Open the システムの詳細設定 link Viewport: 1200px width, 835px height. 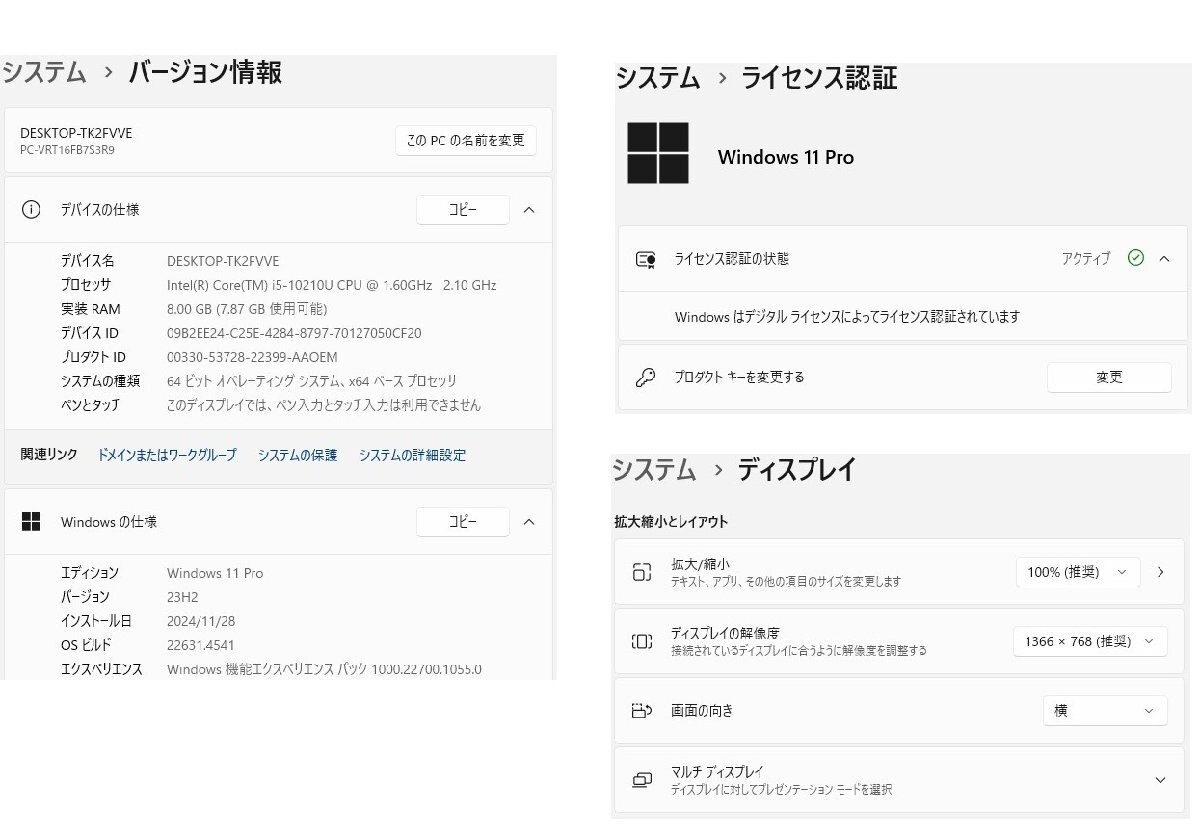point(412,455)
